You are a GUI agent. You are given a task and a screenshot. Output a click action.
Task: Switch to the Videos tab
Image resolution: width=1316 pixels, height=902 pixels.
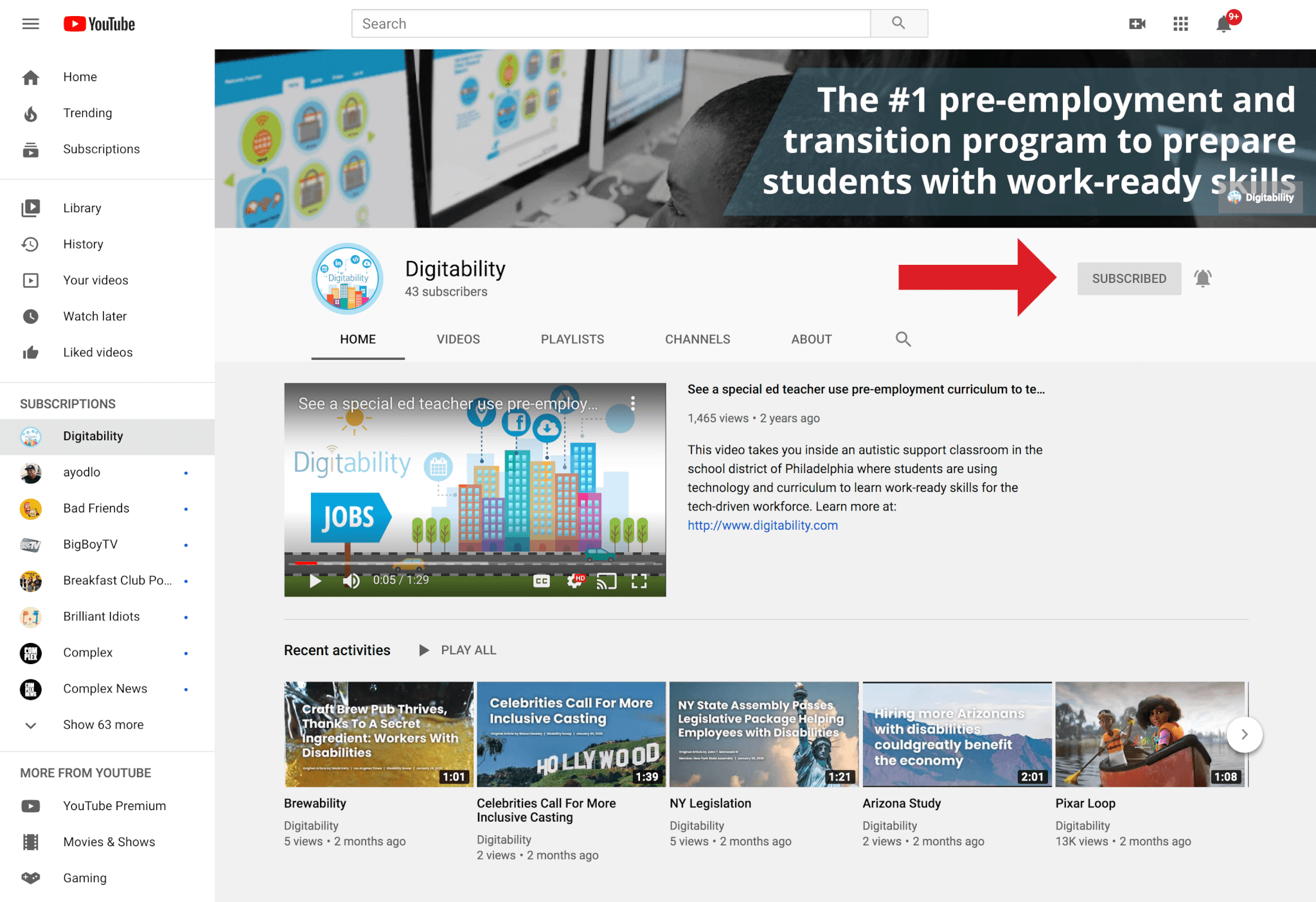pos(457,339)
